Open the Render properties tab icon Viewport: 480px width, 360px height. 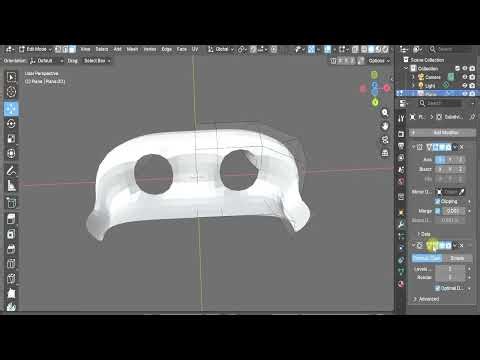(401, 134)
